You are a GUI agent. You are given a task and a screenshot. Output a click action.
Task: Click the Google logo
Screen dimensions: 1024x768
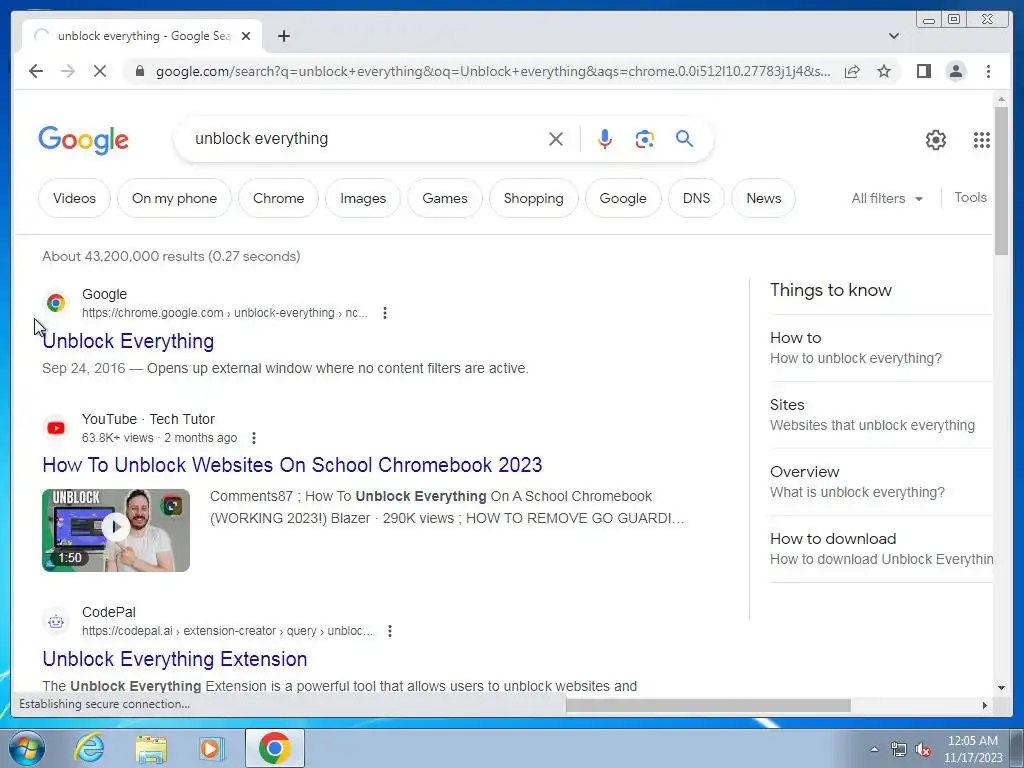pyautogui.click(x=84, y=140)
